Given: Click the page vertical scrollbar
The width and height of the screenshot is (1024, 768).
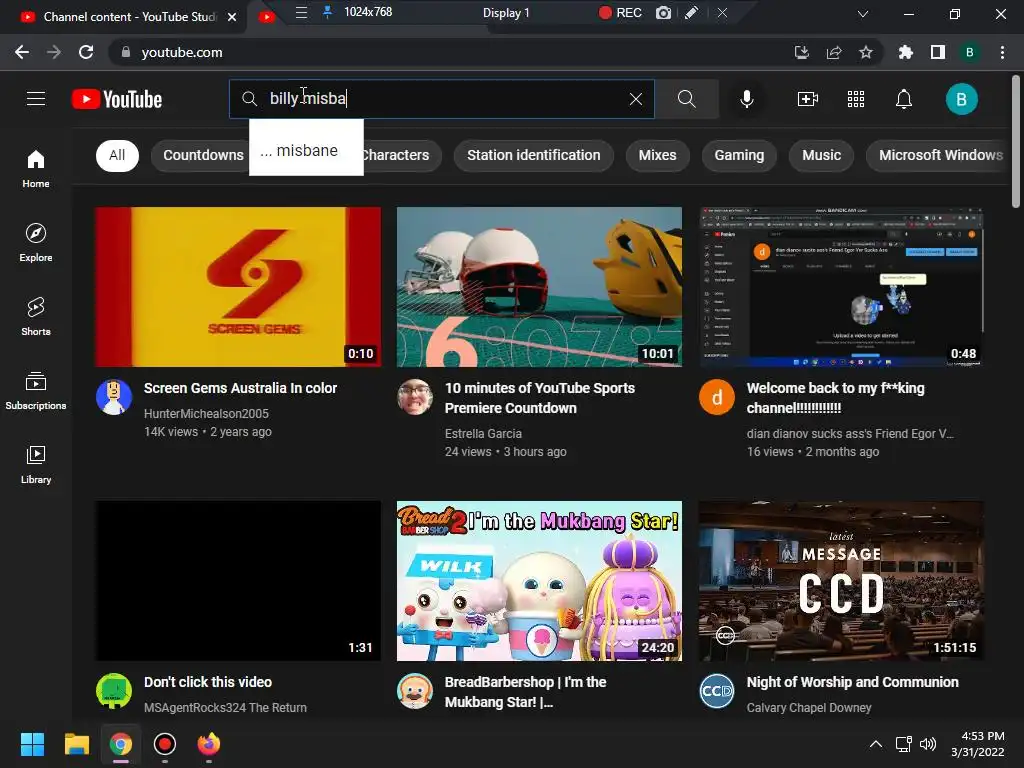Looking at the screenshot, I should pyautogui.click(x=1016, y=142).
